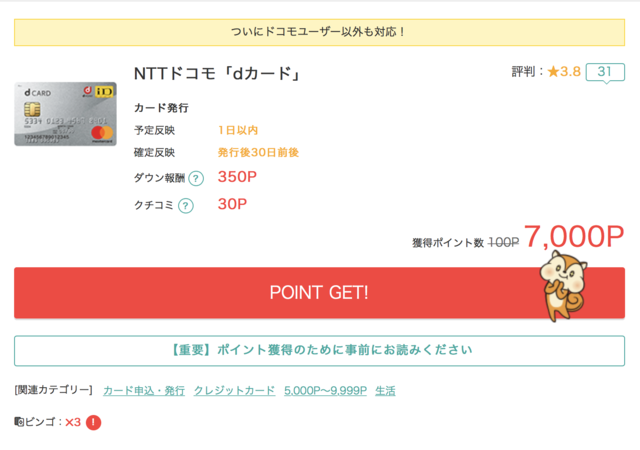Click the red exclamation icon near ビンゴ

point(93,422)
